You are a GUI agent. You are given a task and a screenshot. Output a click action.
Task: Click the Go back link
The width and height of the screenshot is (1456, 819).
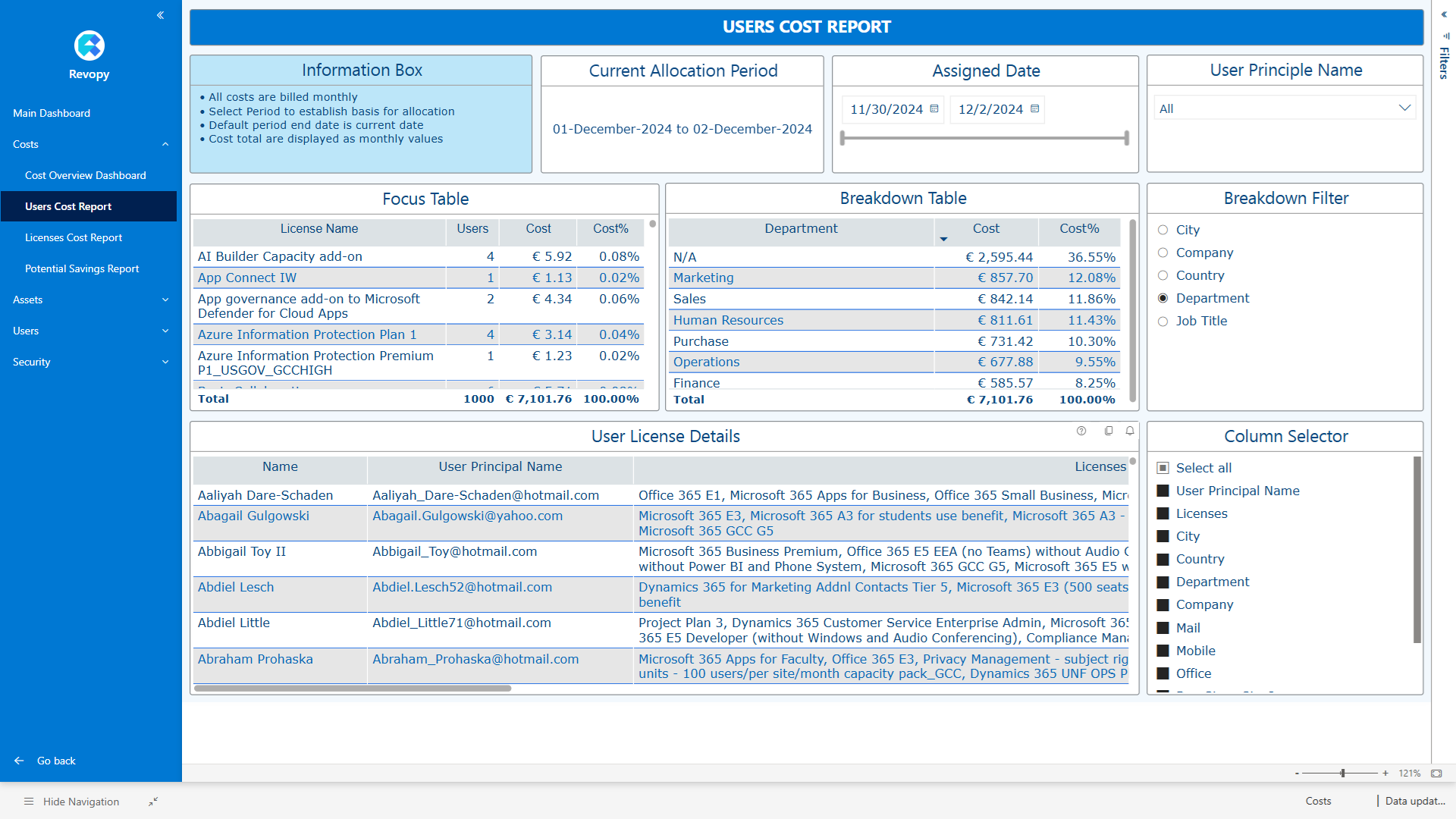(56, 761)
